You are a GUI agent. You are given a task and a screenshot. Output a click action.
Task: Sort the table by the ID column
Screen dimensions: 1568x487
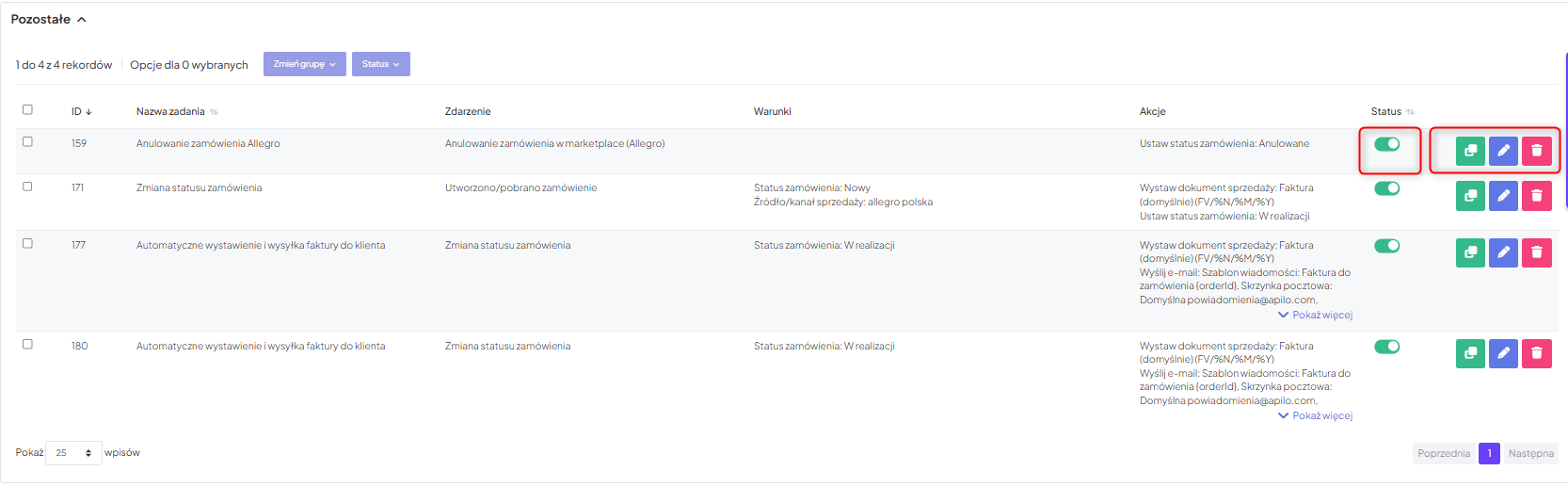tap(82, 111)
